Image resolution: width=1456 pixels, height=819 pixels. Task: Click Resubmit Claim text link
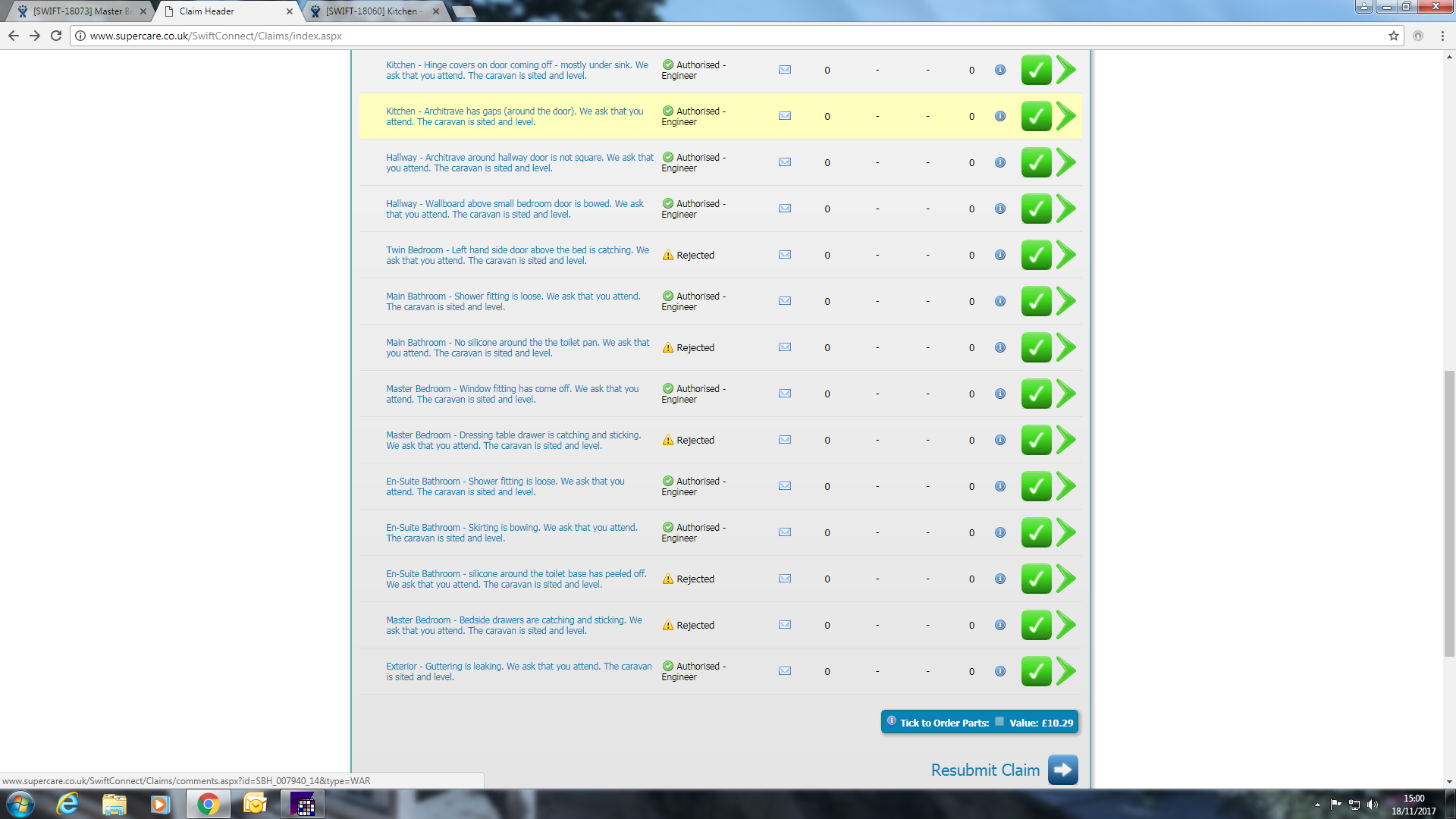tap(985, 770)
